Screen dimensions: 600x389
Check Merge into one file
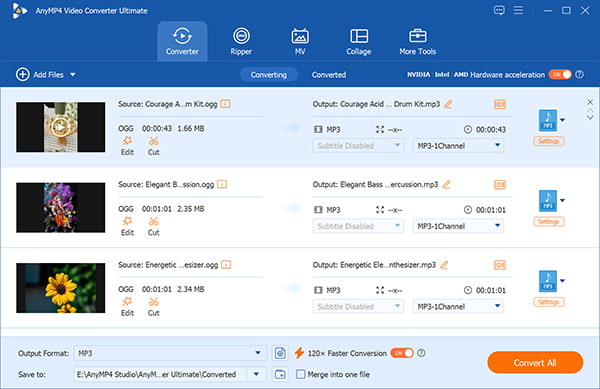[x=301, y=374]
